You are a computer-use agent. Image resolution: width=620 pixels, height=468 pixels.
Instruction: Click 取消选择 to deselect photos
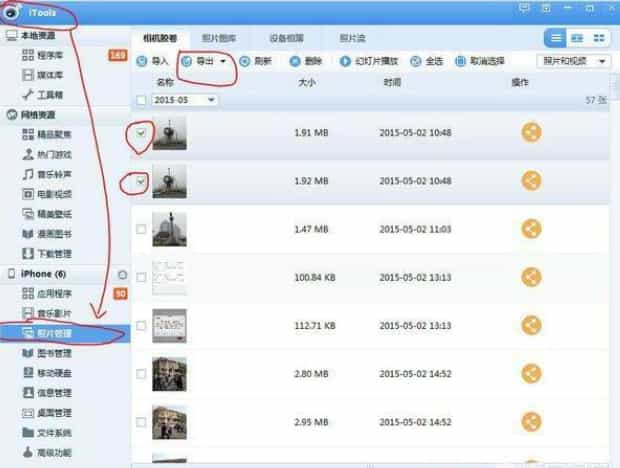[479, 61]
